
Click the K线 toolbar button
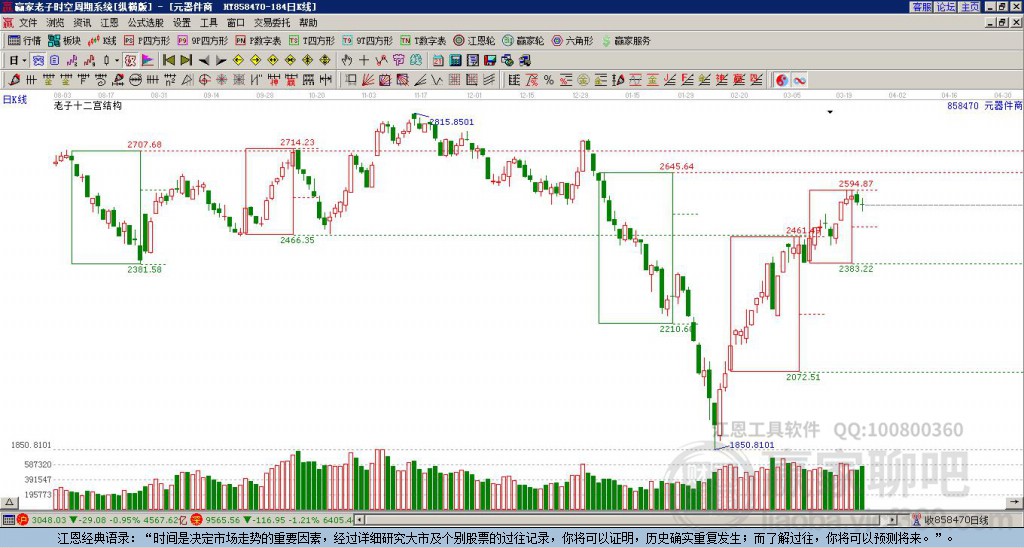102,40
